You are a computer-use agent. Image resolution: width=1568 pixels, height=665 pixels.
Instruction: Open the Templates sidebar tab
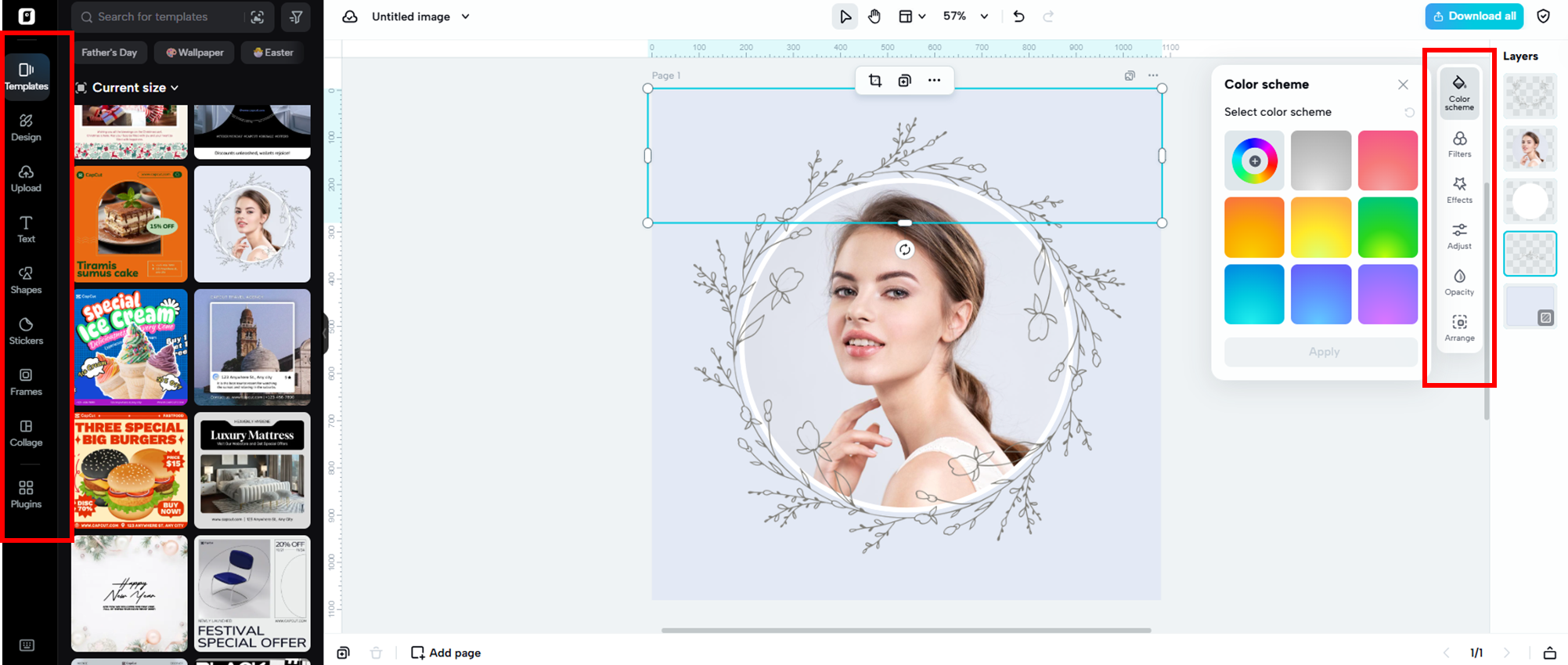[27, 76]
